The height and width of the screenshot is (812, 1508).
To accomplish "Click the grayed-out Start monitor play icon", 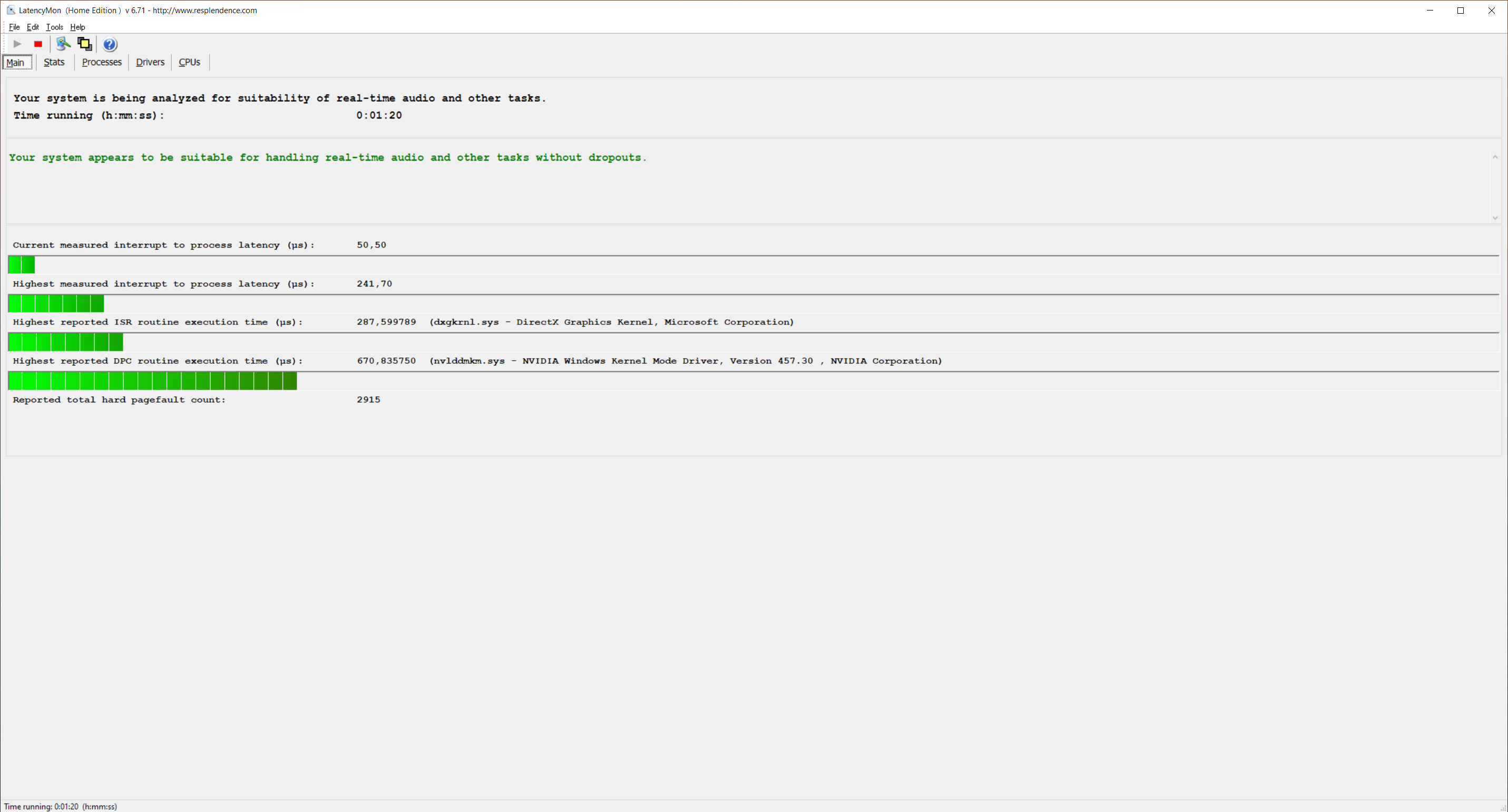I will (x=17, y=44).
